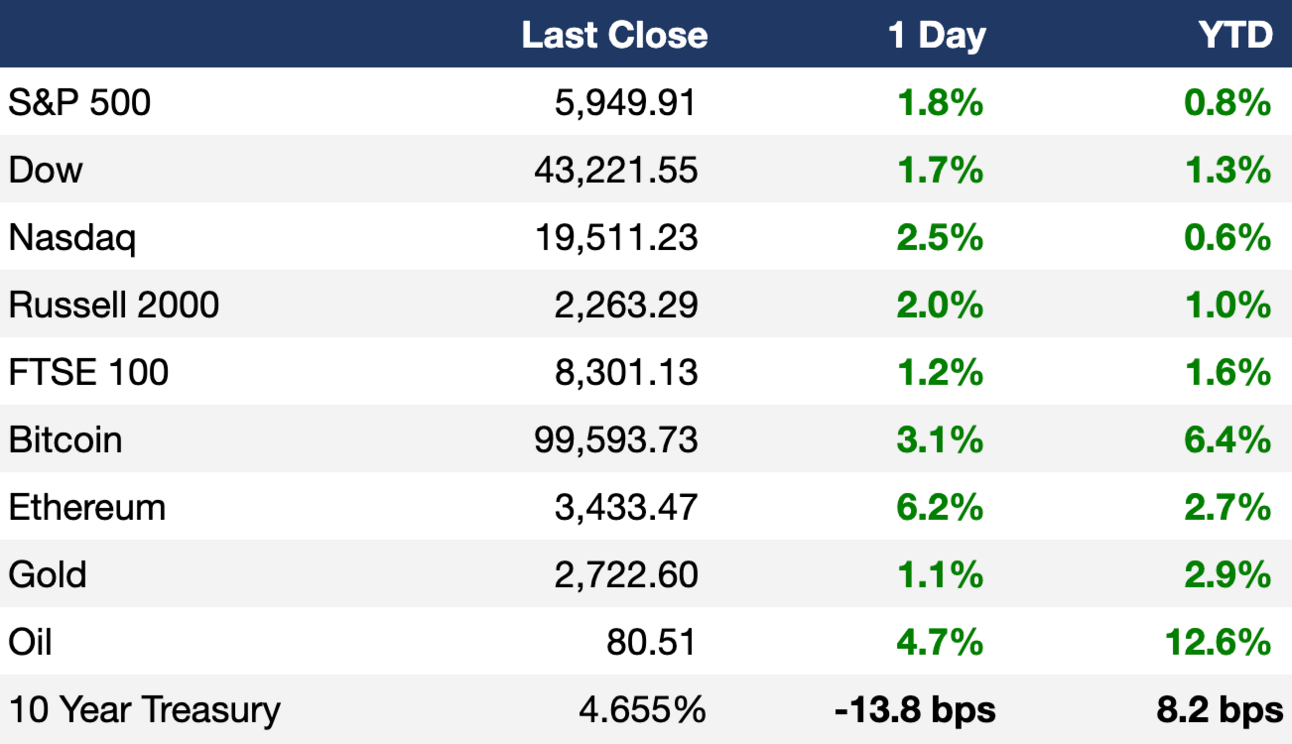This screenshot has height=744, width=1292.
Task: Click Oil YTD value 12.6%
Action: [1217, 642]
